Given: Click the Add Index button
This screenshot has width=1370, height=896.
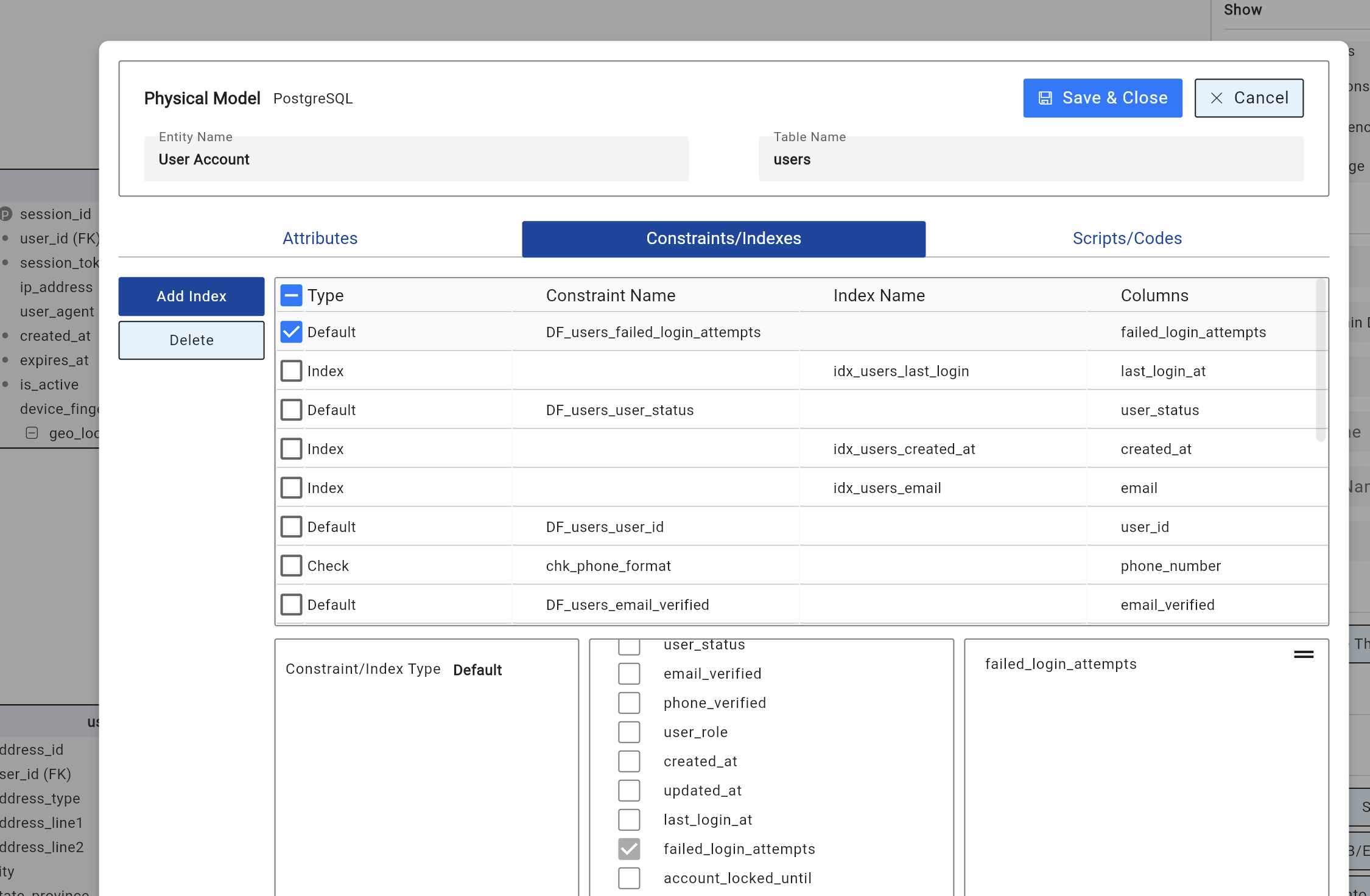Looking at the screenshot, I should click(191, 296).
